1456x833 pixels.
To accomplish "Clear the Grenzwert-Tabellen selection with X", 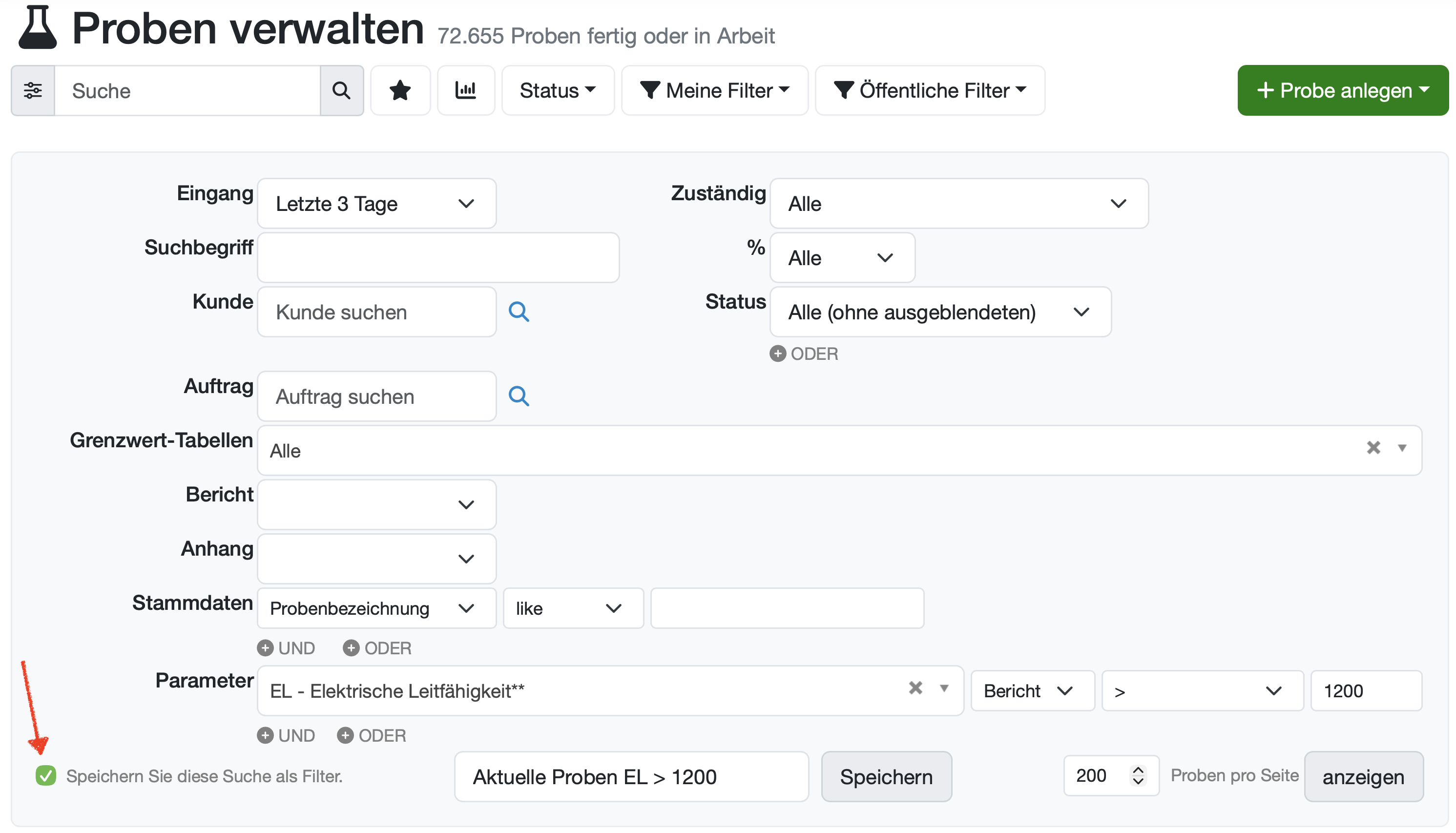I will click(1373, 448).
